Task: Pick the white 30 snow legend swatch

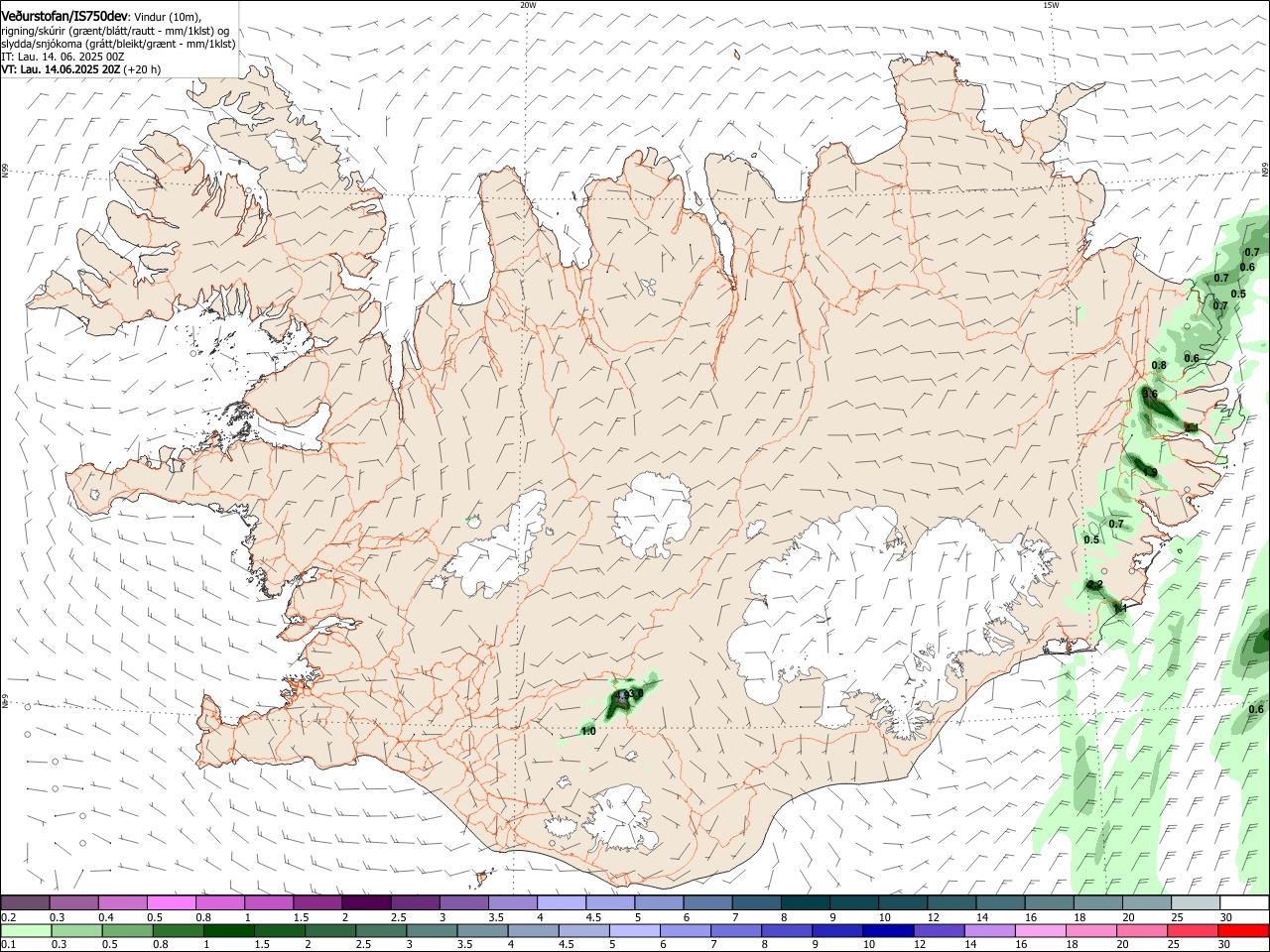Action: (1244, 904)
